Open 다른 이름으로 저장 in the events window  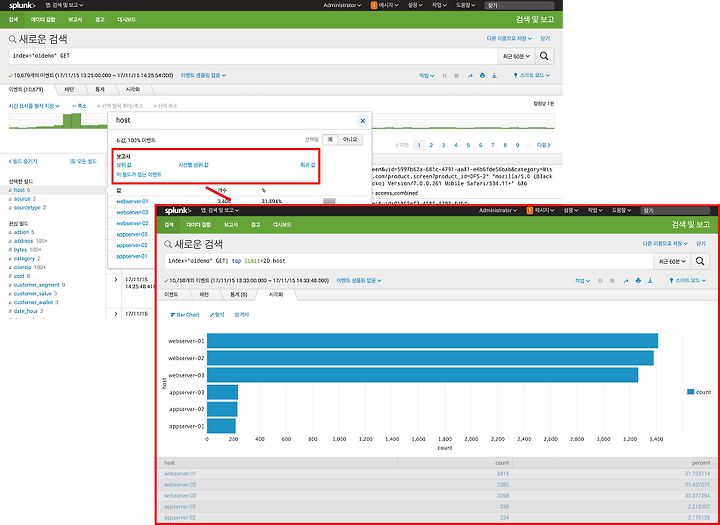coord(509,39)
